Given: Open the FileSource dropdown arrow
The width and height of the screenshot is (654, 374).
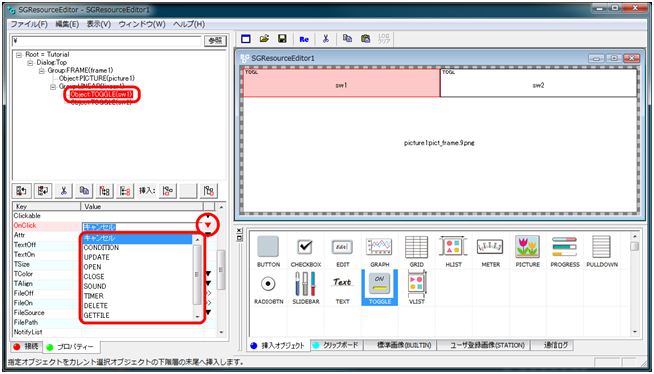Looking at the screenshot, I should [x=208, y=312].
